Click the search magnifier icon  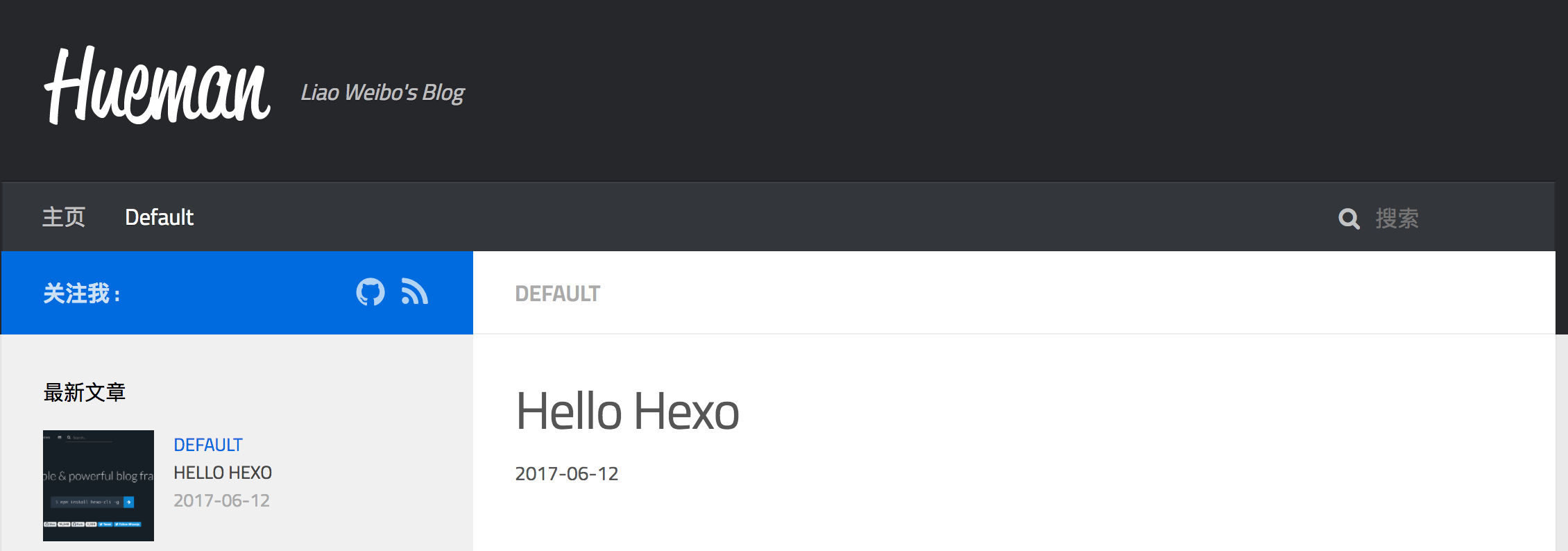pos(1348,218)
